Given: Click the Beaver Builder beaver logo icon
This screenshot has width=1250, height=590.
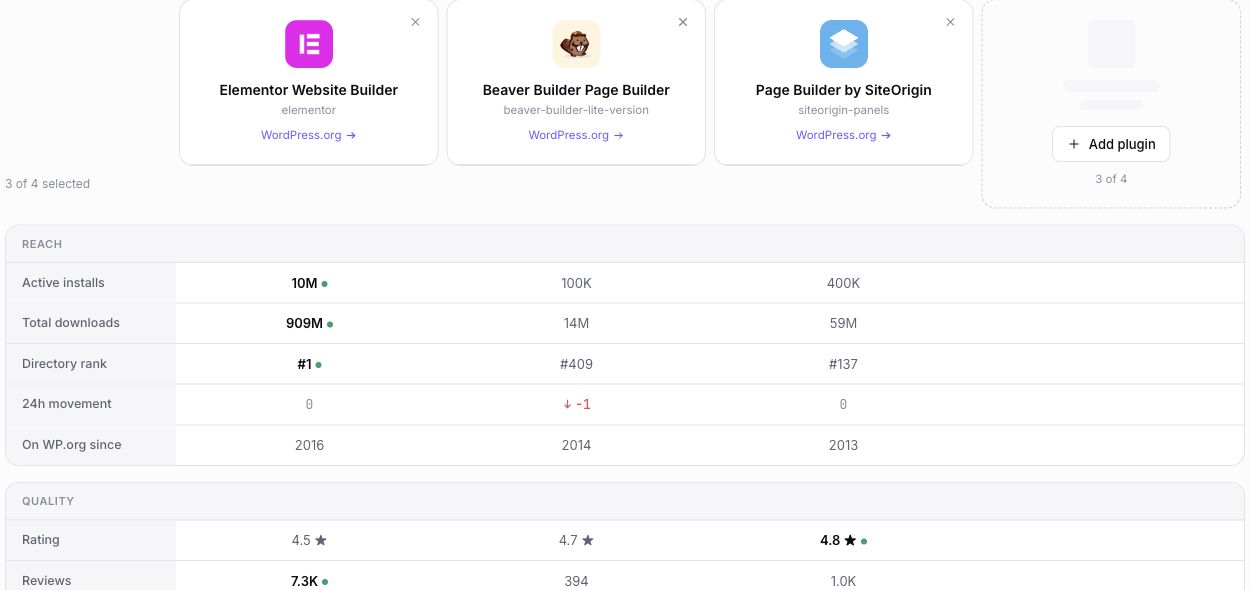Looking at the screenshot, I should (x=576, y=44).
